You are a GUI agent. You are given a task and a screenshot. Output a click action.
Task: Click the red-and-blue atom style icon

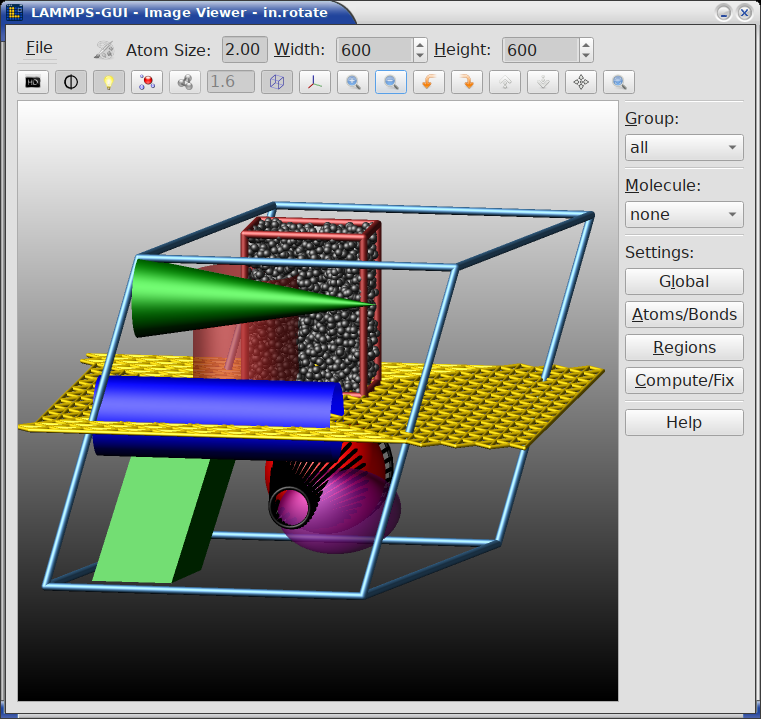click(147, 82)
